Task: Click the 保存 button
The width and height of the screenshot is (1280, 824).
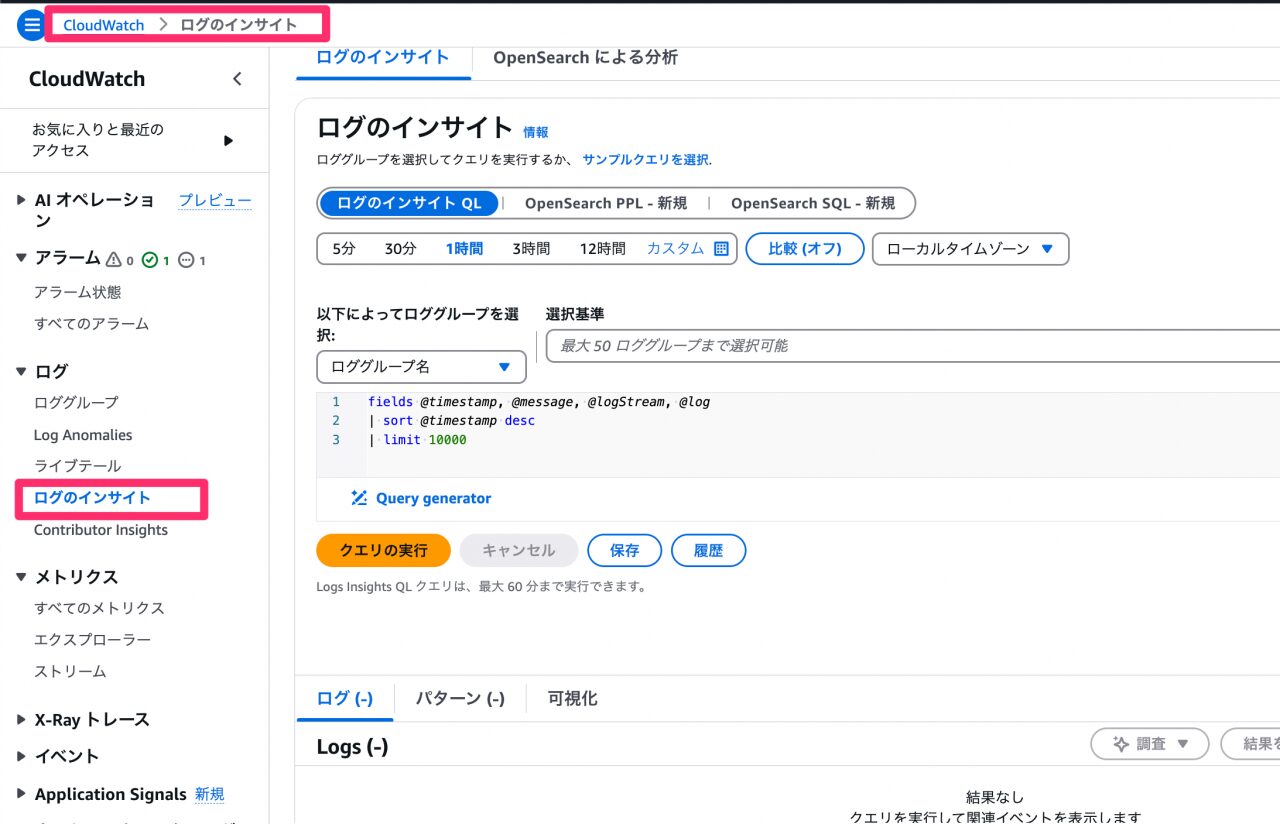Action: click(x=624, y=550)
